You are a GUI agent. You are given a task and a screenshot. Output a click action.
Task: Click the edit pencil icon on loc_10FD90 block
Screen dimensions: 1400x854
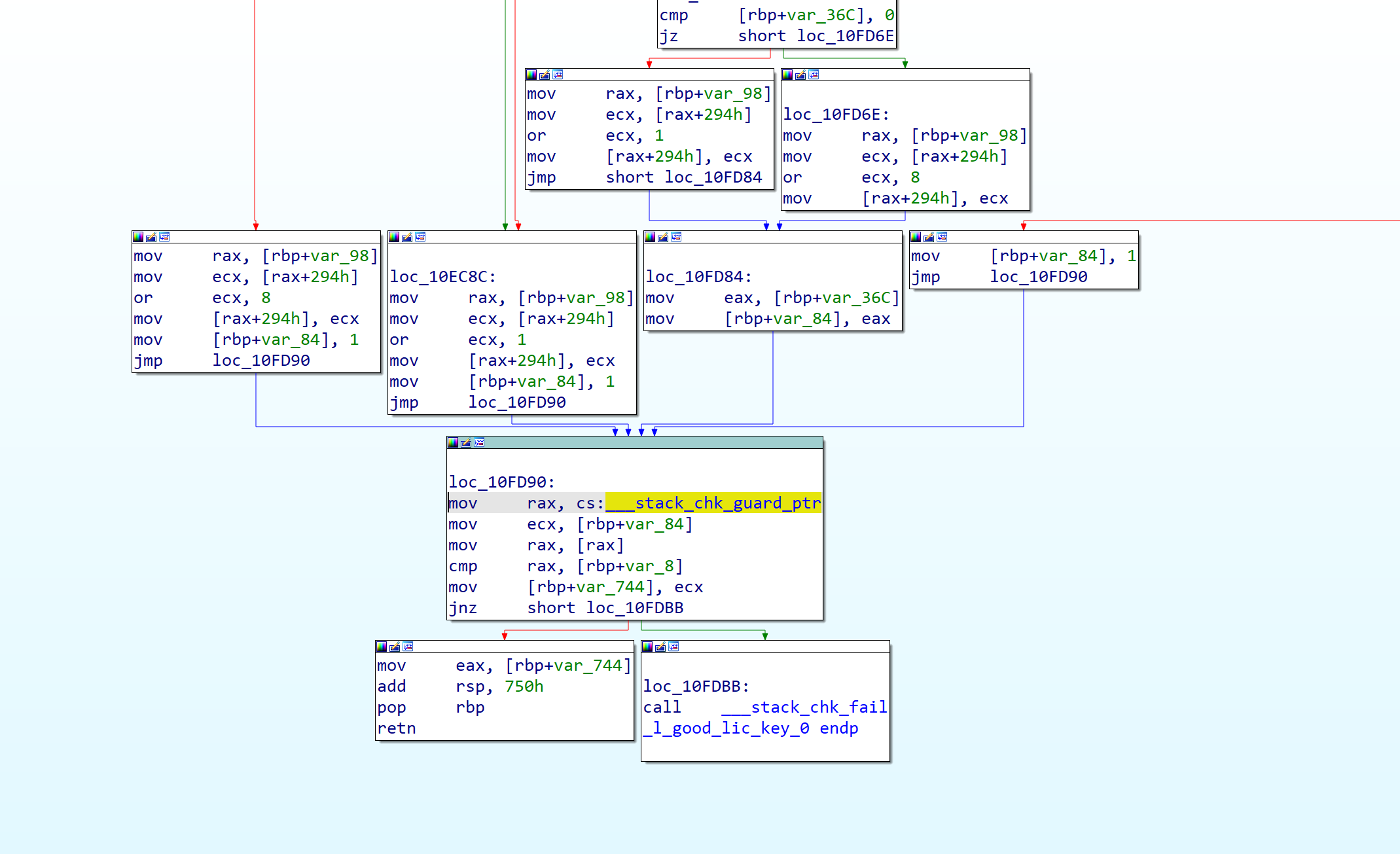click(x=466, y=443)
